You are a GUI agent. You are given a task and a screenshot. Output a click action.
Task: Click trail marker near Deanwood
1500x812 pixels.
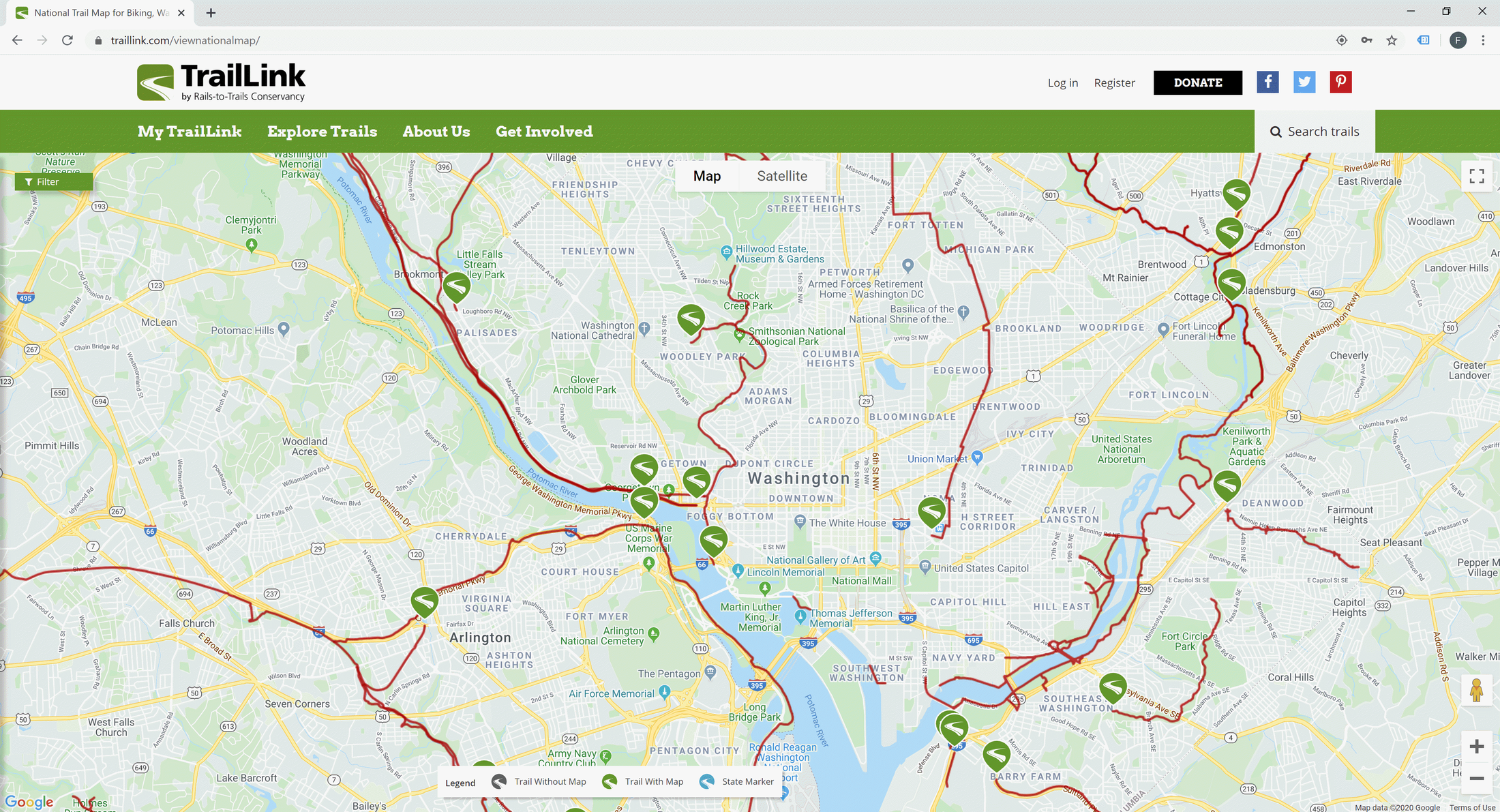pos(1227,485)
